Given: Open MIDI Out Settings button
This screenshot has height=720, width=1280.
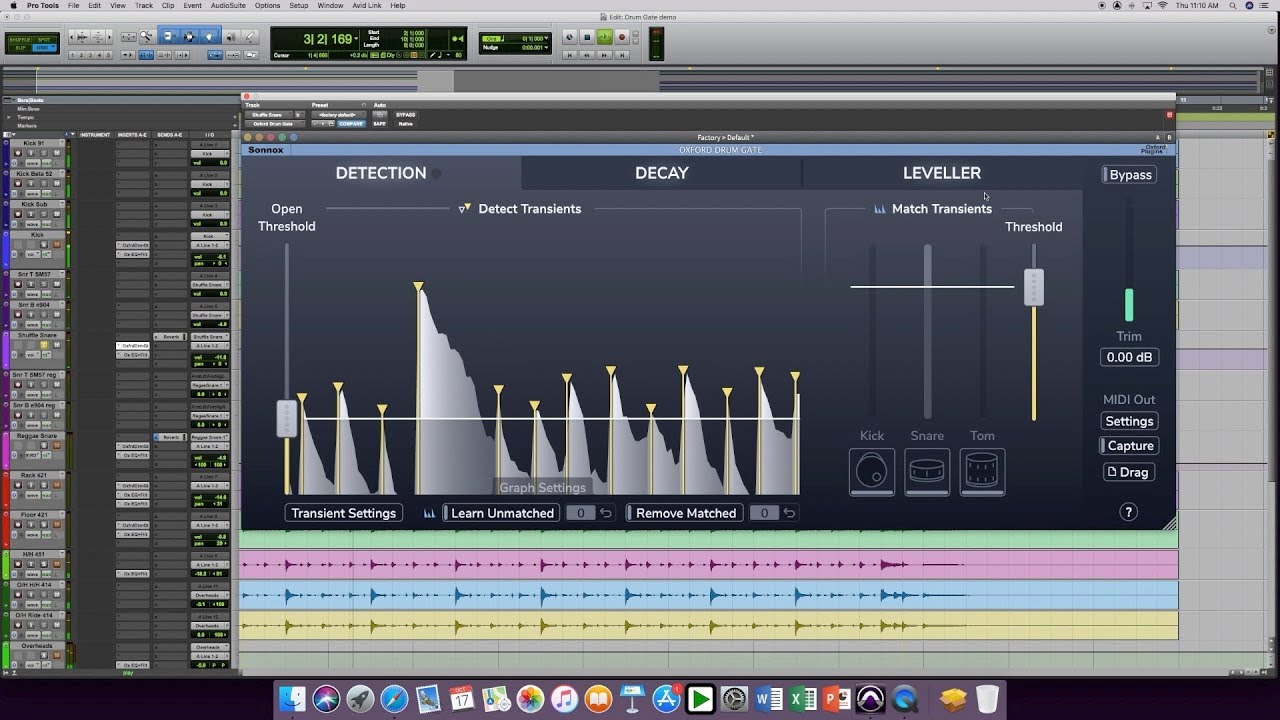Looking at the screenshot, I should tap(1129, 421).
